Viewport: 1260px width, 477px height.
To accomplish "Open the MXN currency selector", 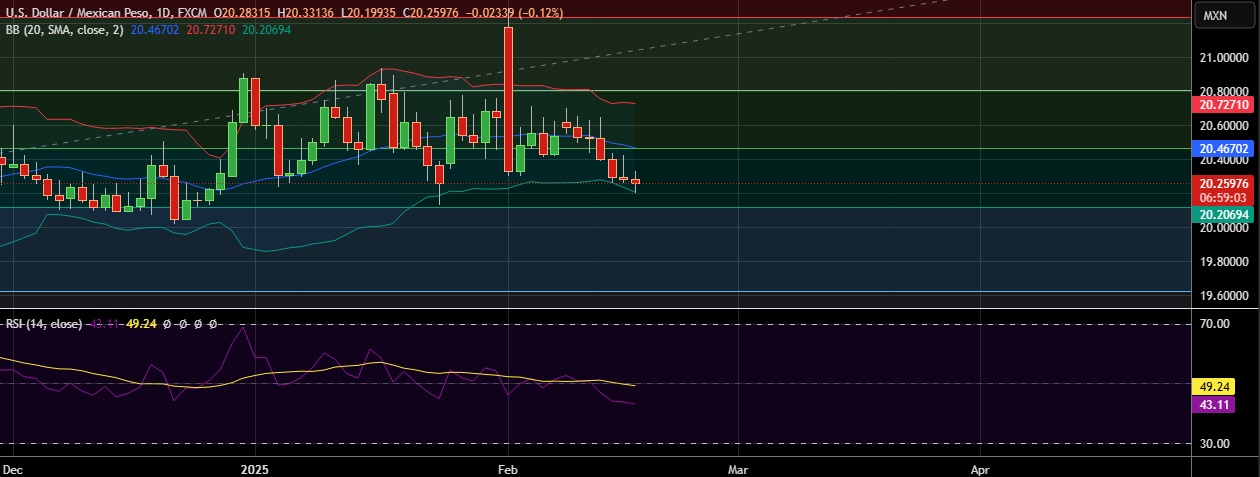I will coord(1227,15).
